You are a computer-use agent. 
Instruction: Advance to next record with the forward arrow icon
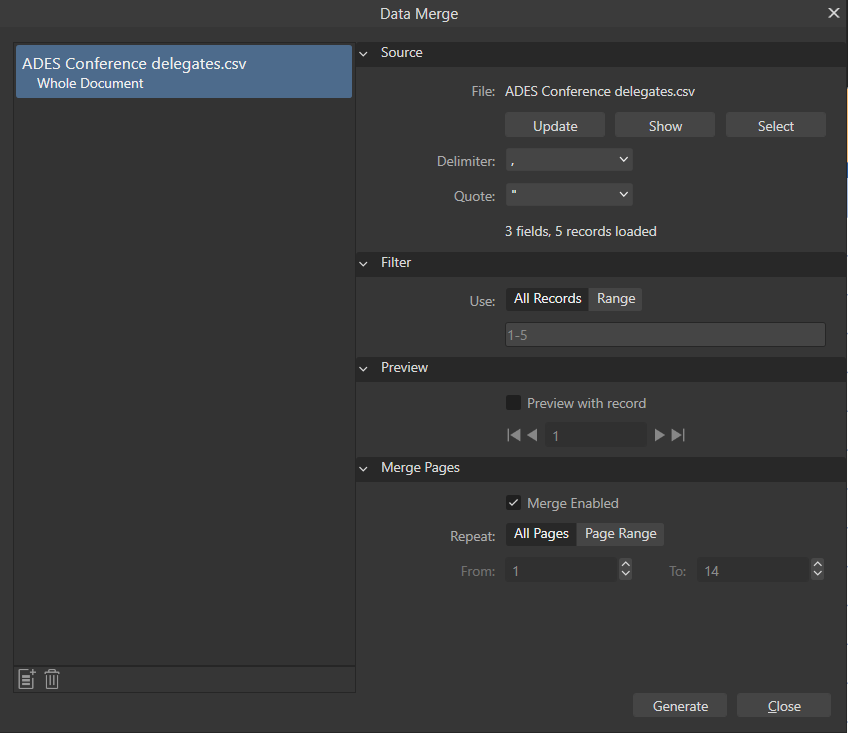[659, 434]
